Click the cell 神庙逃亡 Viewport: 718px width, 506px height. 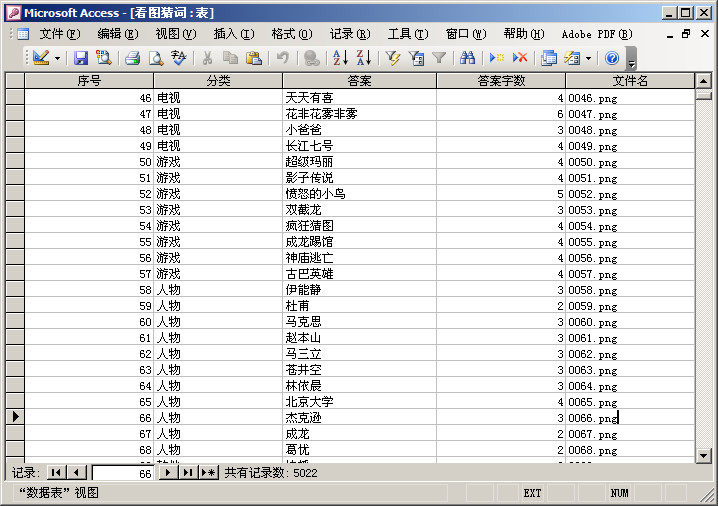(x=359, y=258)
